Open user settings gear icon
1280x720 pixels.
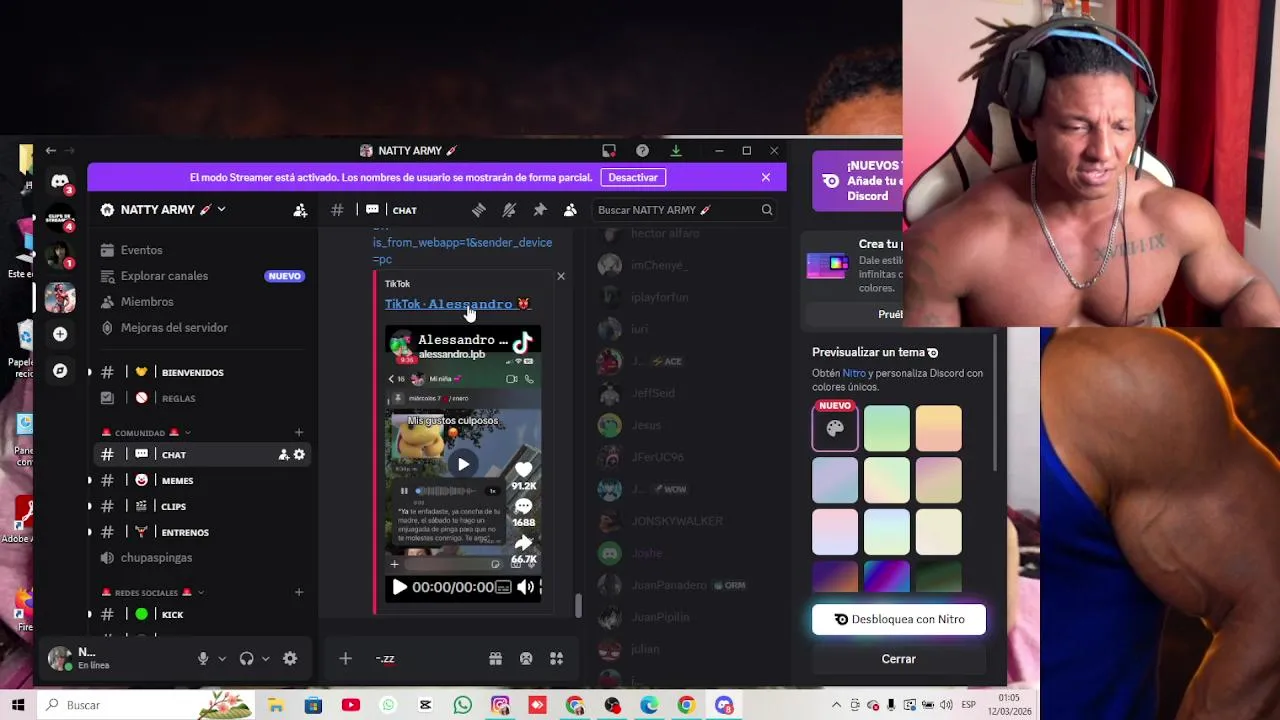click(x=290, y=659)
